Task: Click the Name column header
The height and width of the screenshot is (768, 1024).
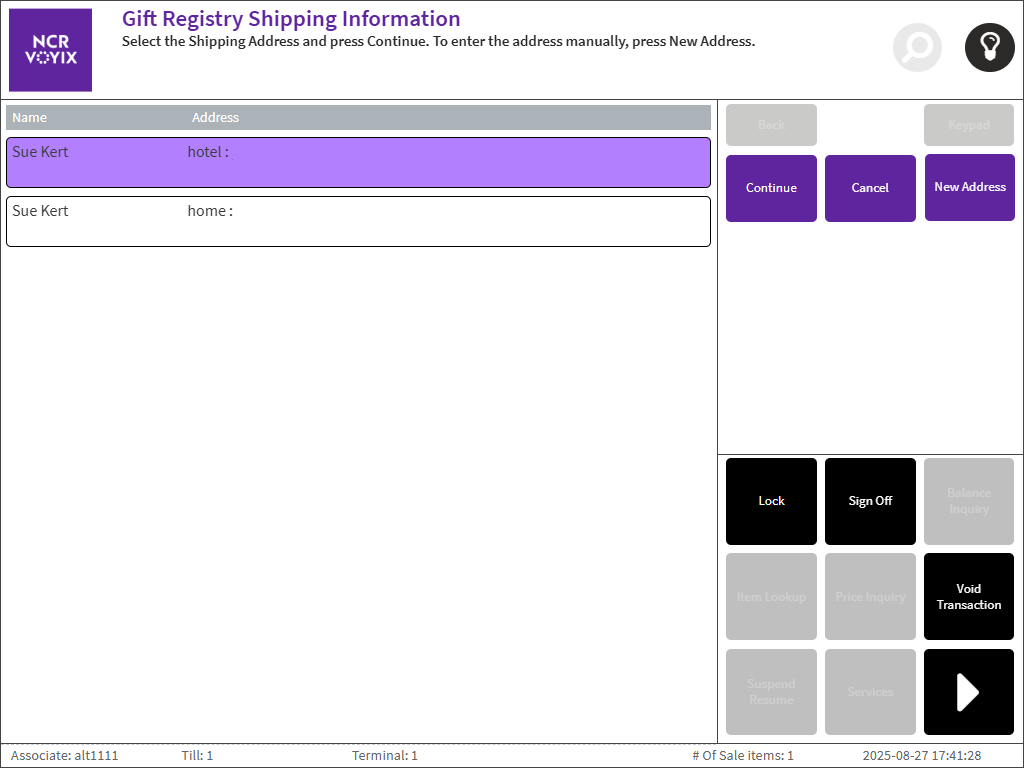Action: [30, 118]
